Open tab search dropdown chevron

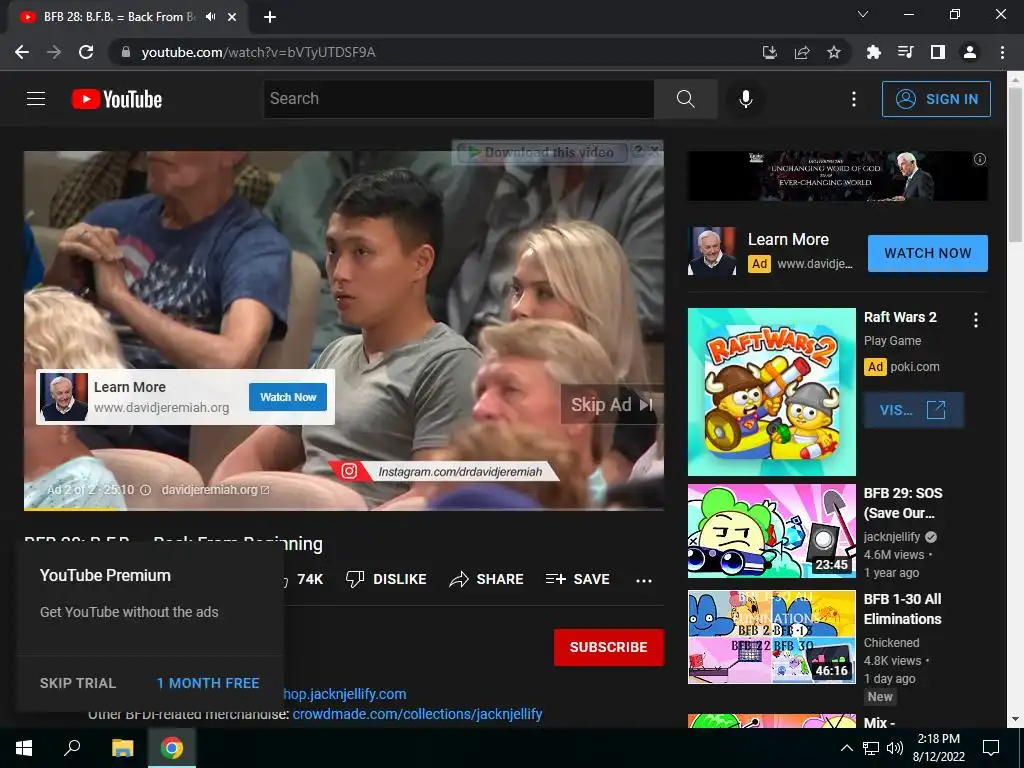coord(863,14)
